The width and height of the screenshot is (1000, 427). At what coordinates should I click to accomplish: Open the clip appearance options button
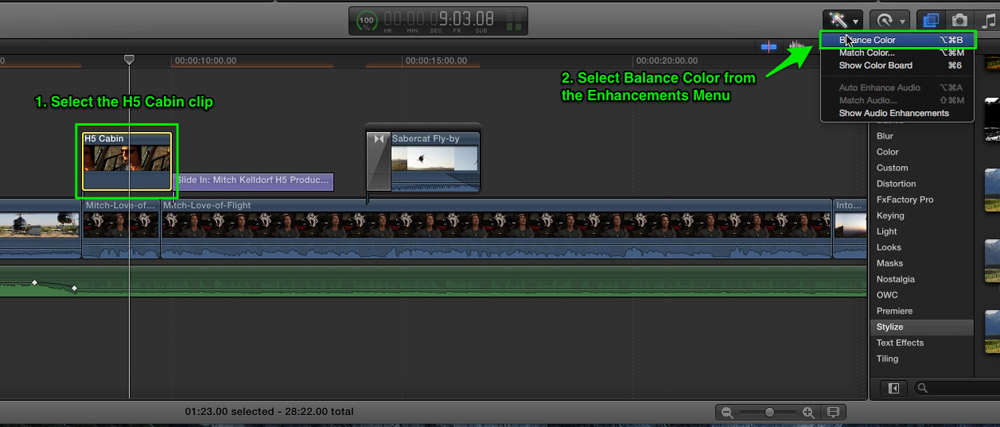coord(832,412)
